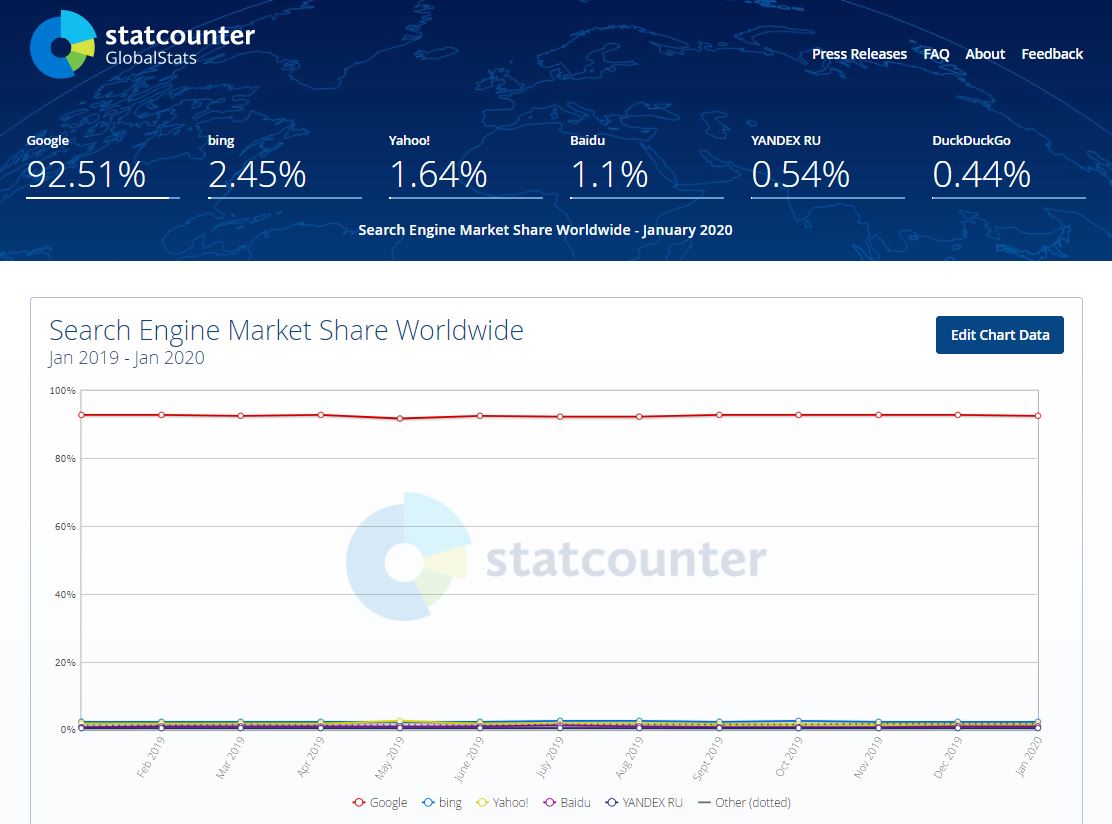Click the statcounter GlobalStats logo
This screenshot has width=1112, height=824.
(x=142, y=45)
